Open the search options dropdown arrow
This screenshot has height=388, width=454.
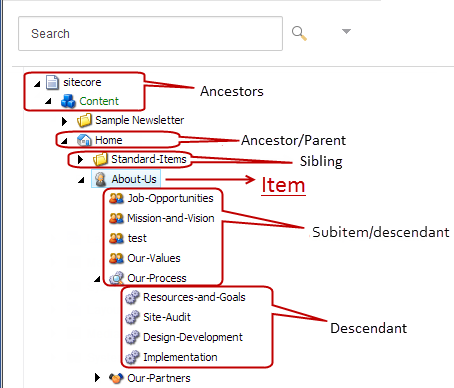tap(346, 31)
